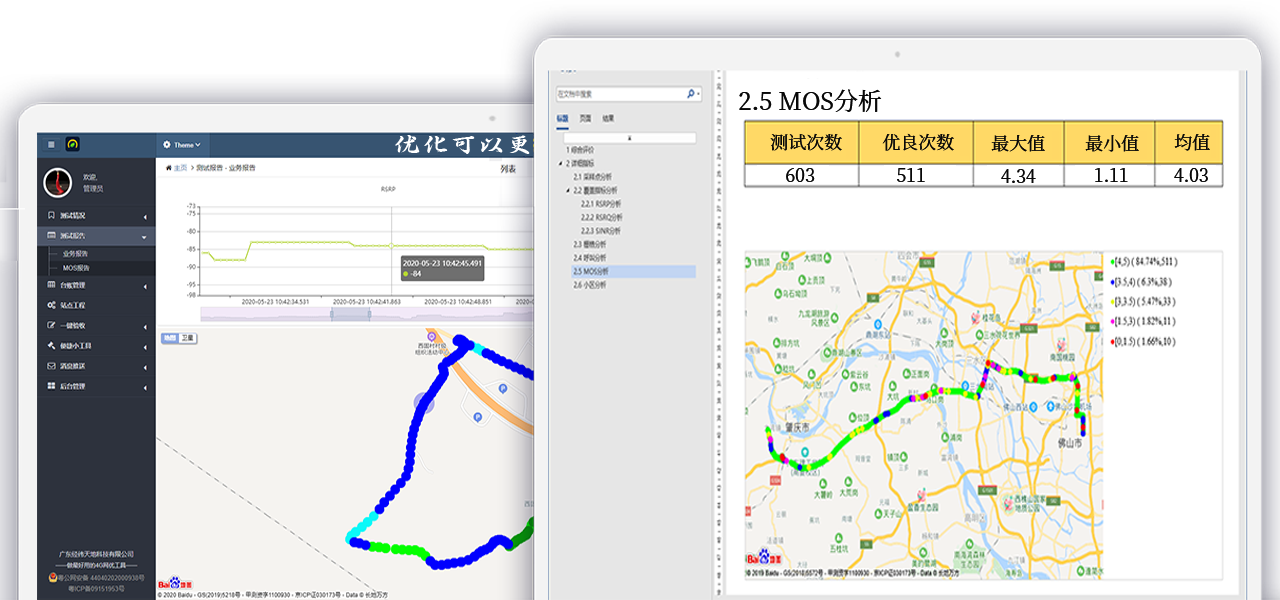Click the grid icon for 后台管理
This screenshot has width=1280, height=600.
51,386
